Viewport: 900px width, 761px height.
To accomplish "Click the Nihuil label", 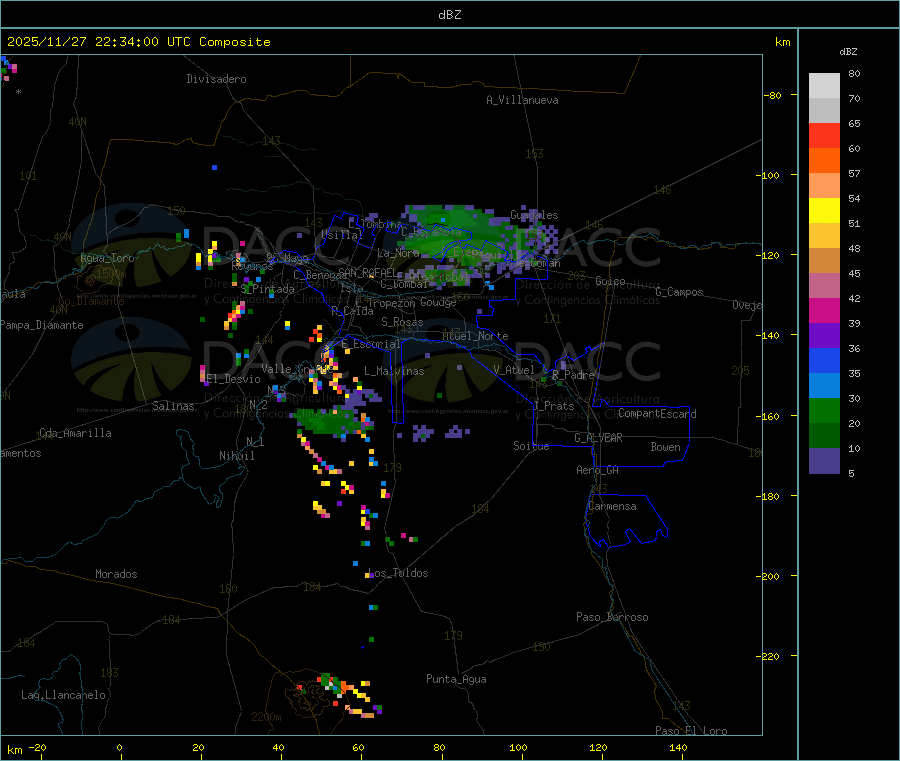I will (236, 456).
